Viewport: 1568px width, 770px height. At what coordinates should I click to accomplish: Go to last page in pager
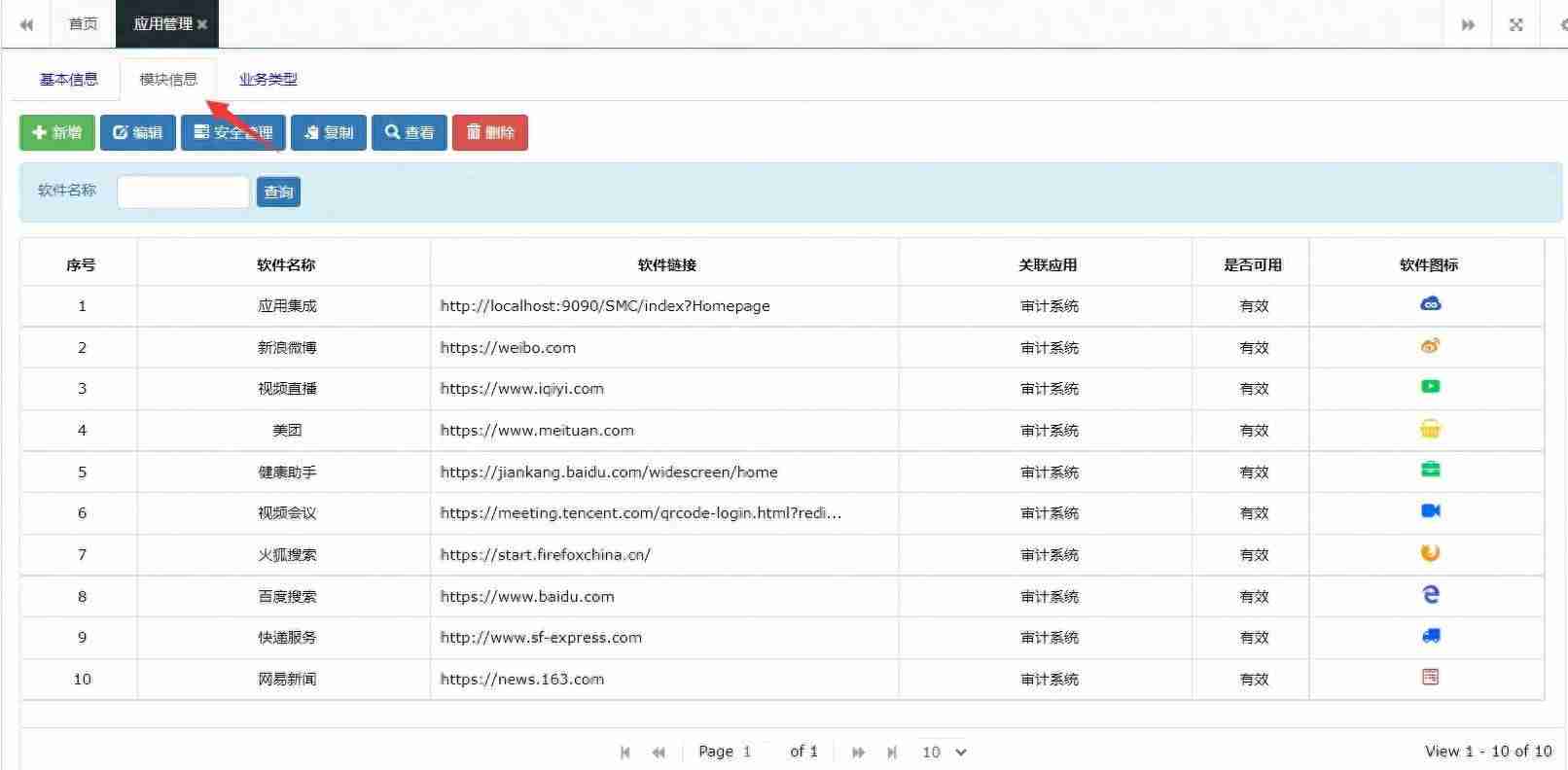click(x=892, y=752)
